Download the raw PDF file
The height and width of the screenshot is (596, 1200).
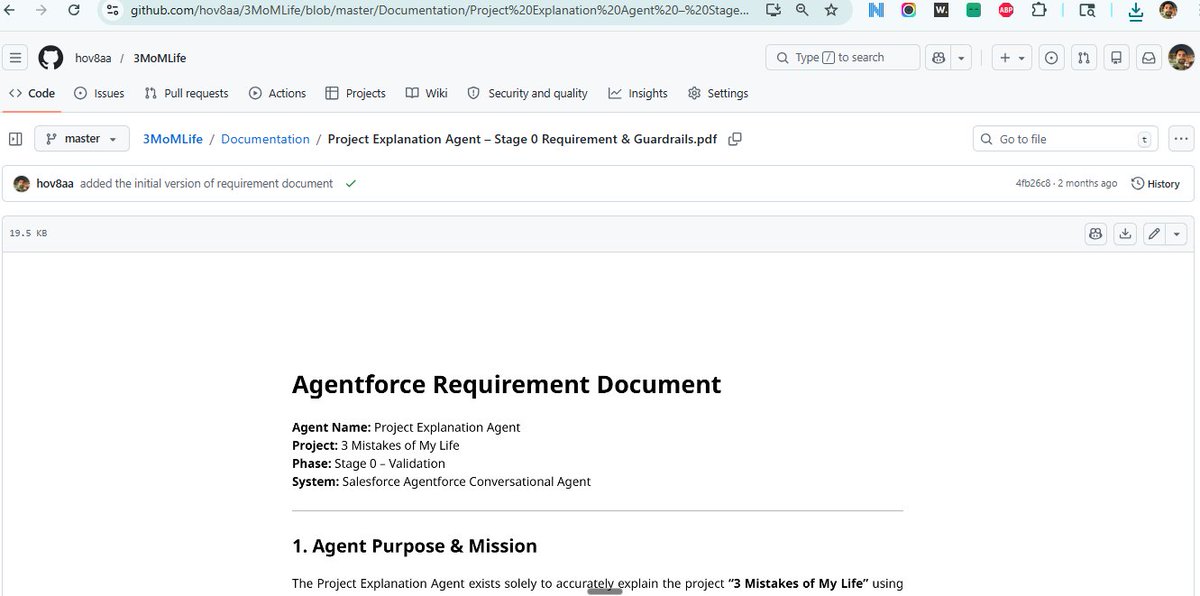(x=1125, y=233)
